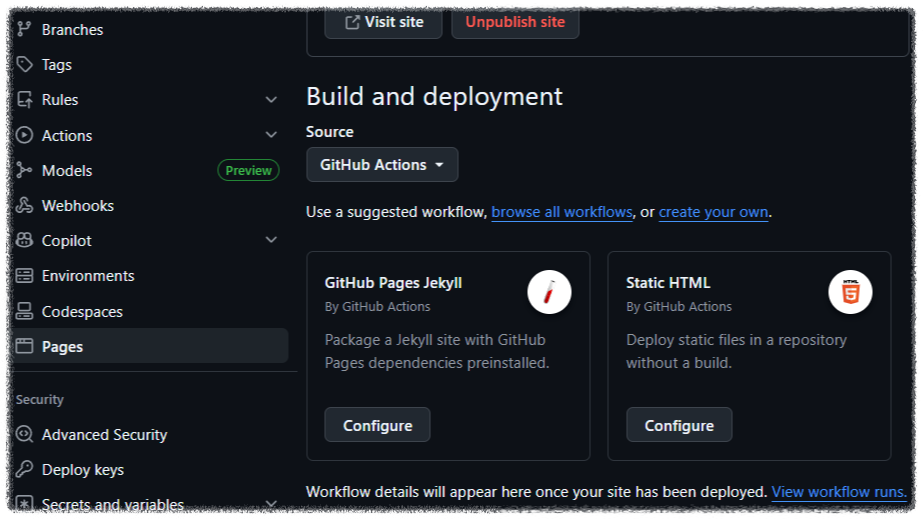Click the Copilot icon in sidebar

pyautogui.click(x=24, y=240)
